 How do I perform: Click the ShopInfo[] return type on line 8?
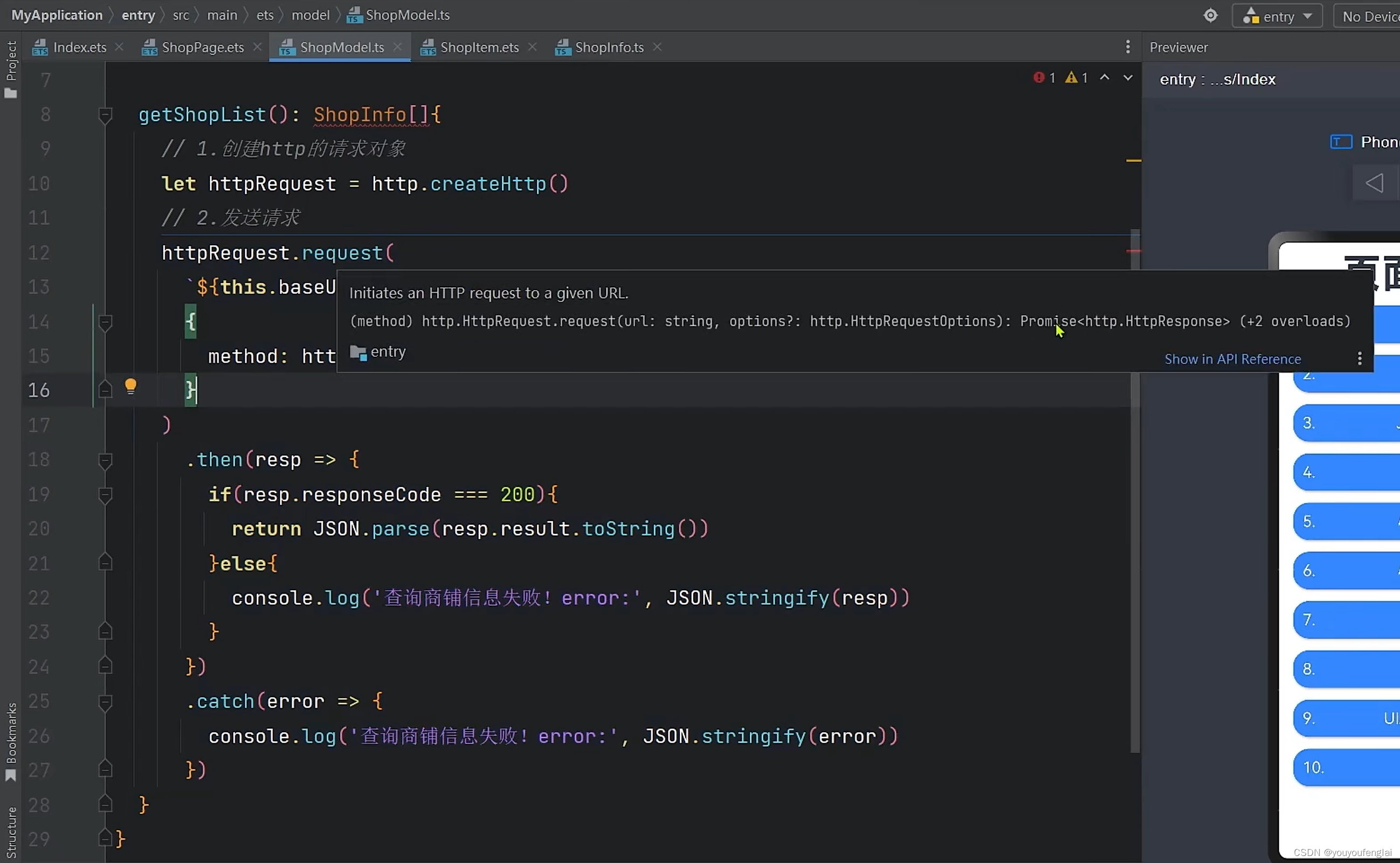(371, 115)
